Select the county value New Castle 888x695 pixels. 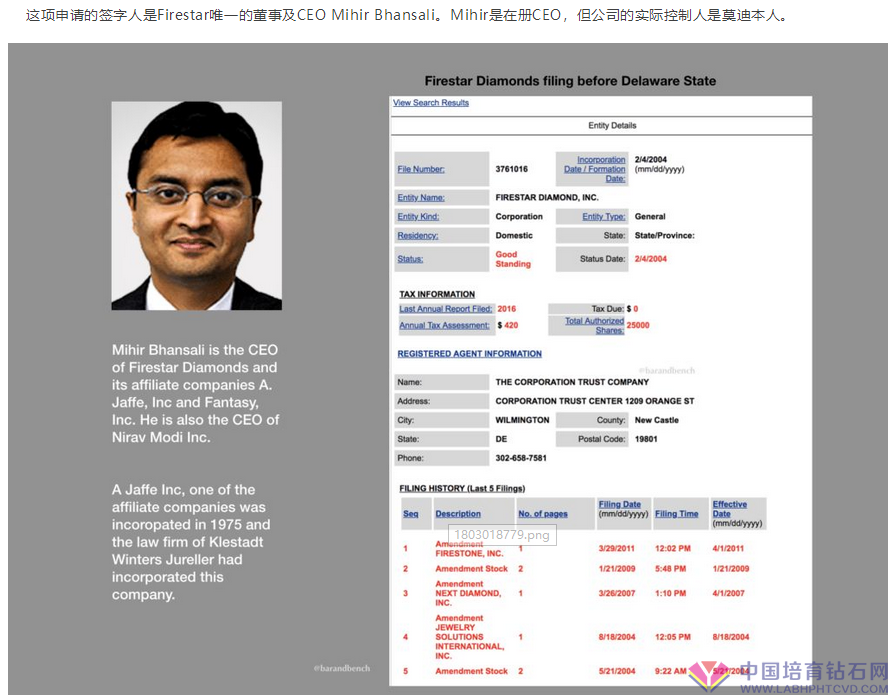point(656,420)
